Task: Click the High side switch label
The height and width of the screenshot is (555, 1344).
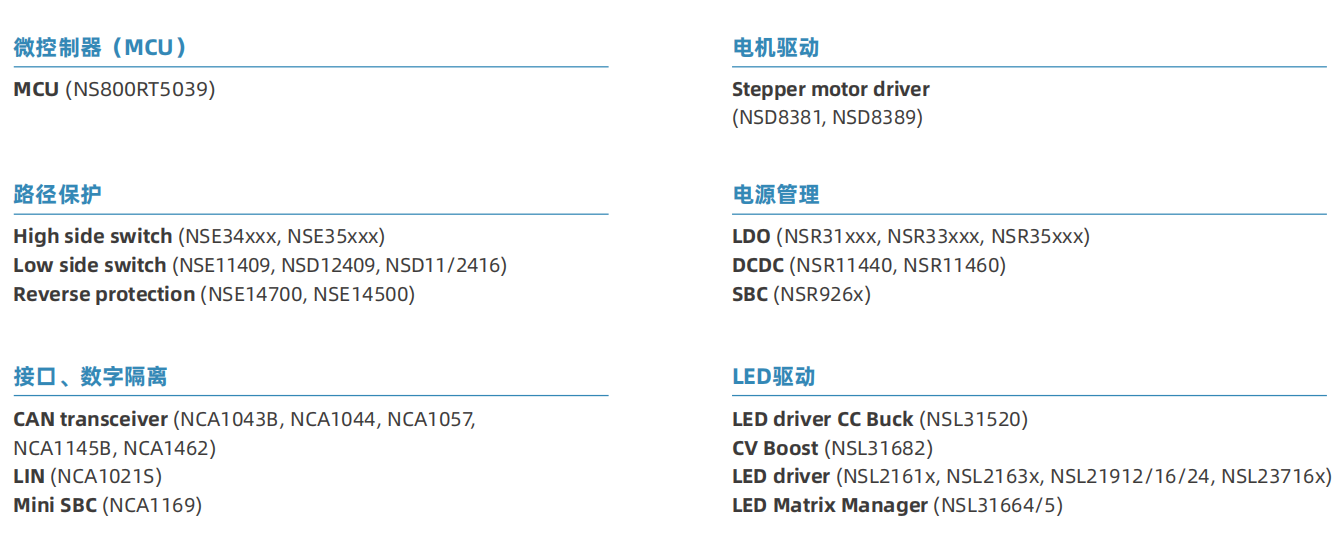Action: pos(93,237)
